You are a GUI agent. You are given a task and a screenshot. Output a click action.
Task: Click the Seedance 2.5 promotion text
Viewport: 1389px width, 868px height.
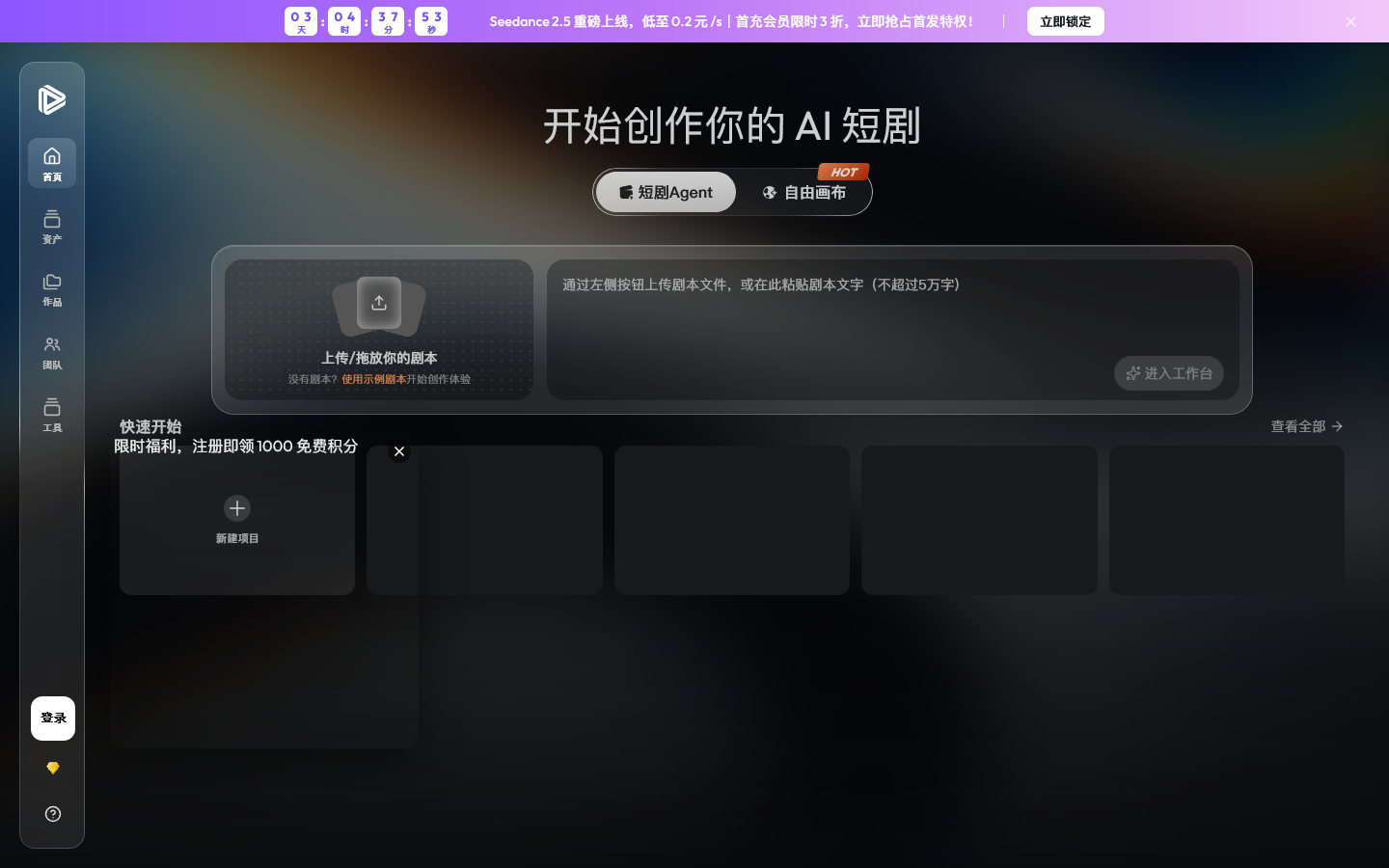[x=731, y=21]
